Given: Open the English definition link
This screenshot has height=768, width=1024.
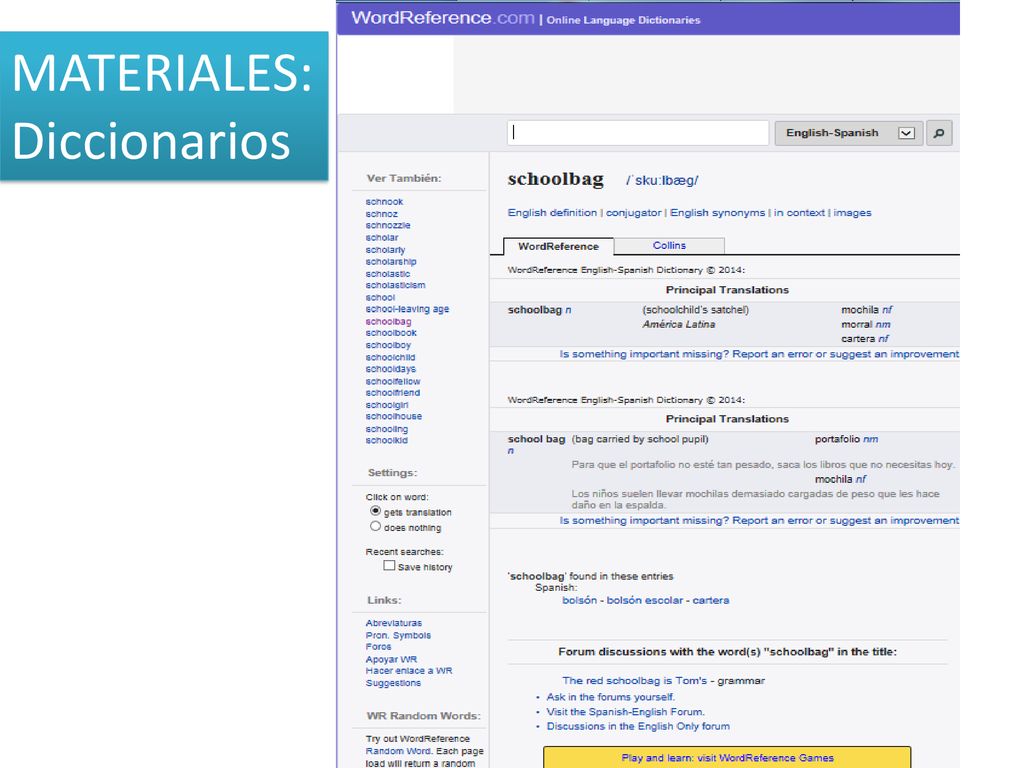Looking at the screenshot, I should tap(552, 213).
